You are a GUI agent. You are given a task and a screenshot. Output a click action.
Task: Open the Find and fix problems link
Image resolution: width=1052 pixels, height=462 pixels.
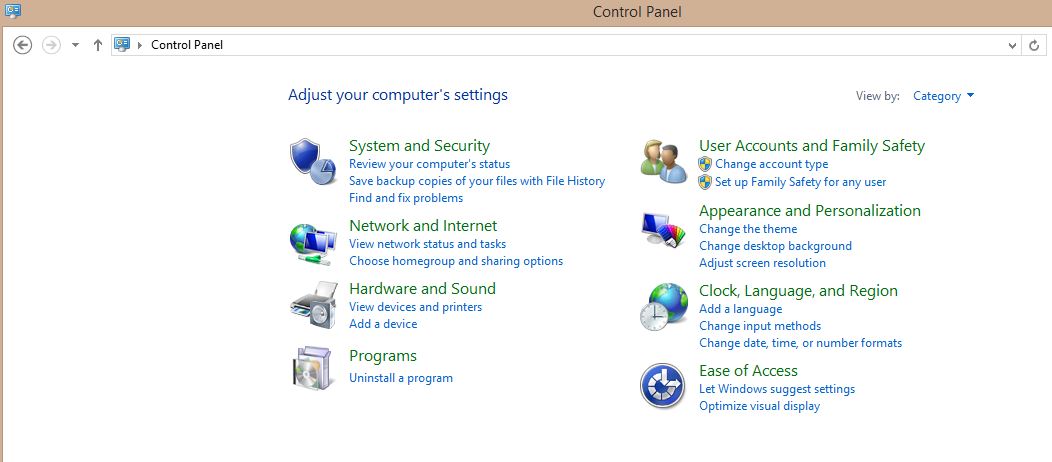[405, 198]
